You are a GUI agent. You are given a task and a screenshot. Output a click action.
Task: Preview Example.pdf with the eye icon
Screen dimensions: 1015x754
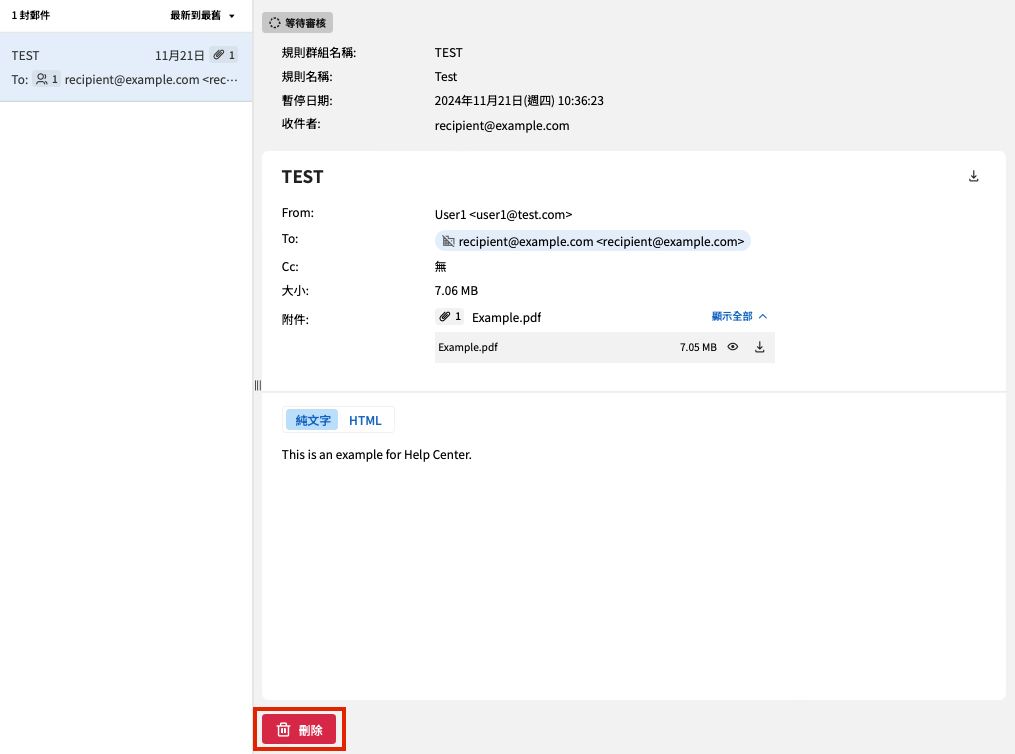point(733,347)
